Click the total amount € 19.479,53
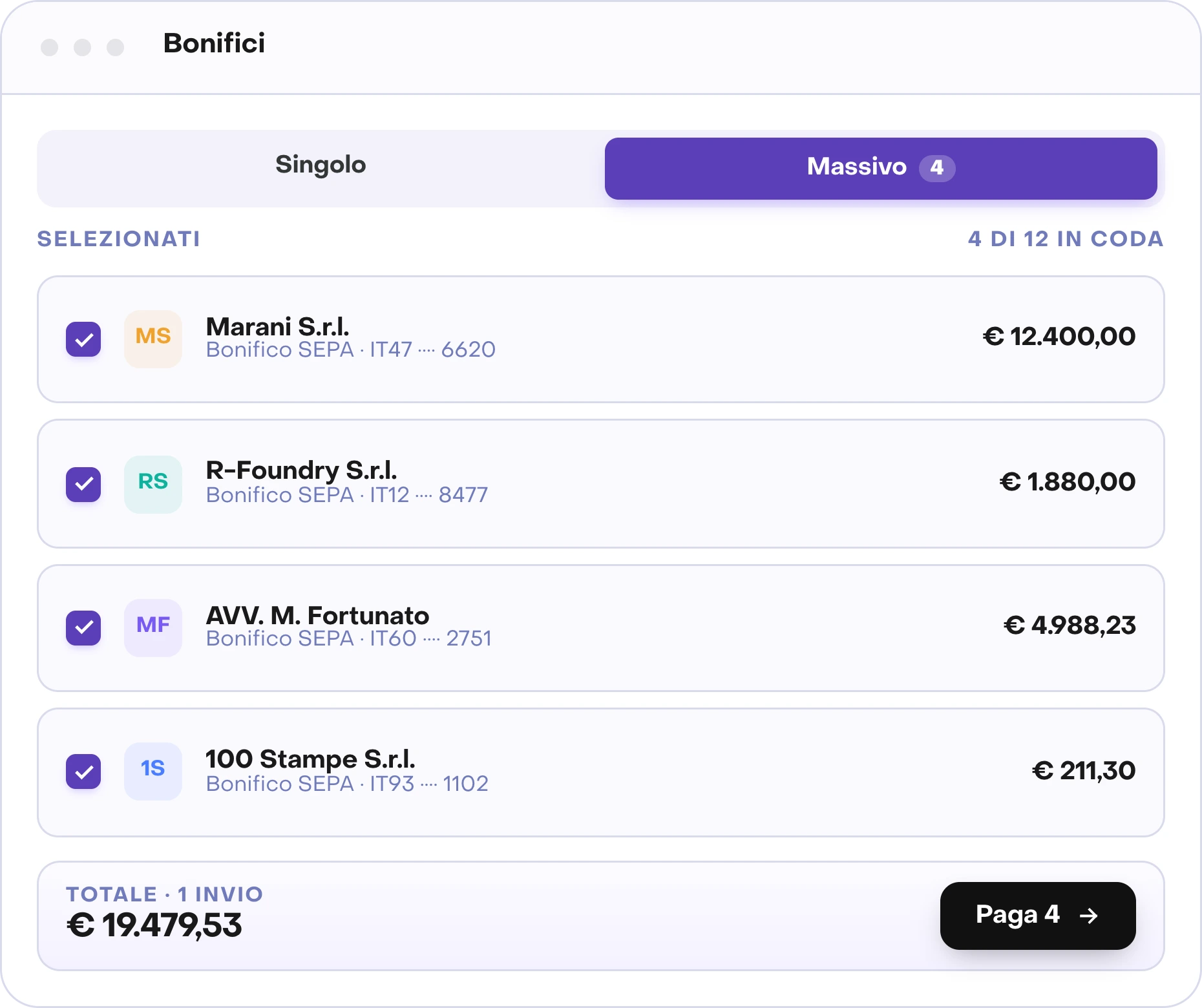 click(x=154, y=925)
